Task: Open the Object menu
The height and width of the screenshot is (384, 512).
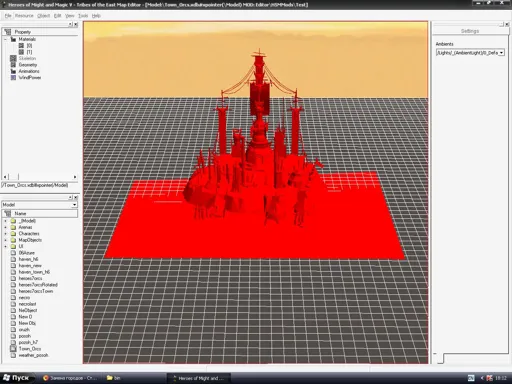Action: [43, 16]
